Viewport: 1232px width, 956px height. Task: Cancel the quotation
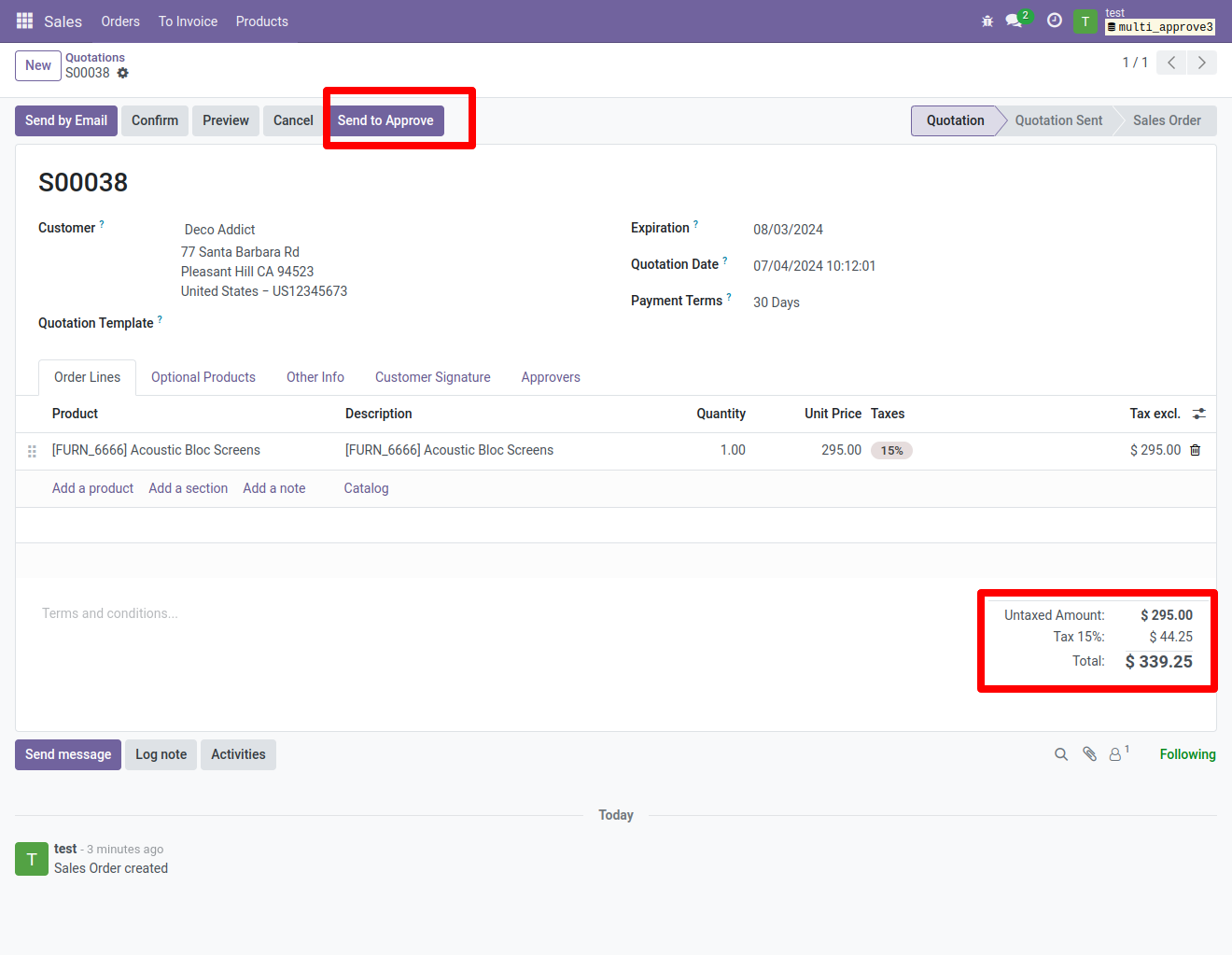[293, 120]
